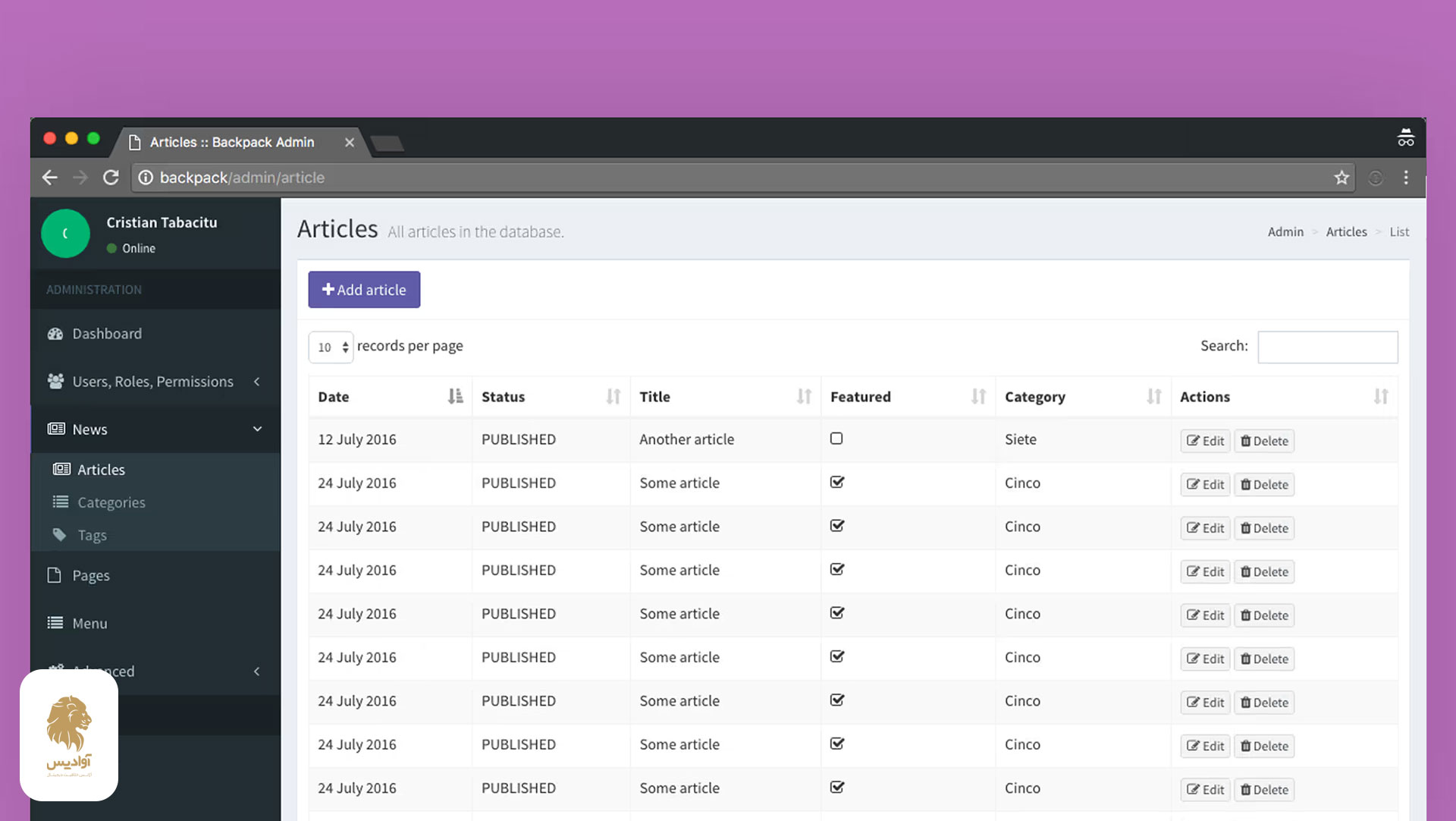1456x821 pixels.
Task: Click the Menu list icon in sidebar
Action: [55, 623]
